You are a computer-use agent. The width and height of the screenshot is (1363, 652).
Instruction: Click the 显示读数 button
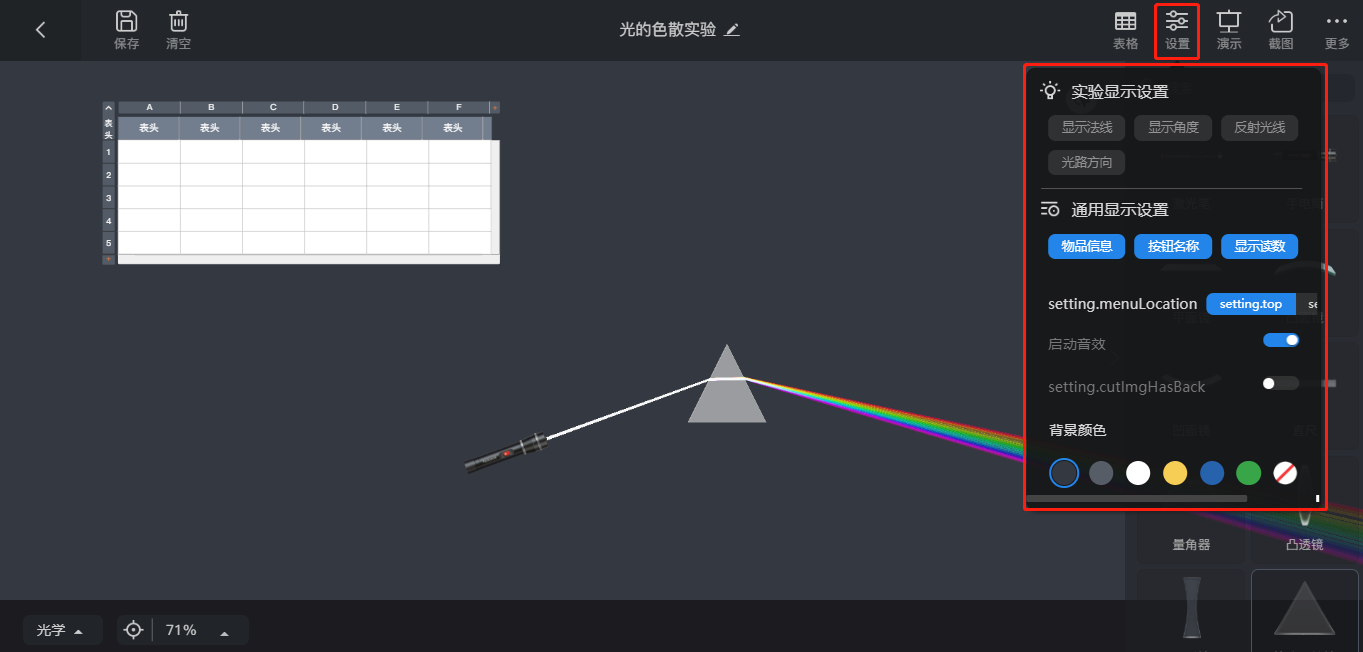(1259, 246)
